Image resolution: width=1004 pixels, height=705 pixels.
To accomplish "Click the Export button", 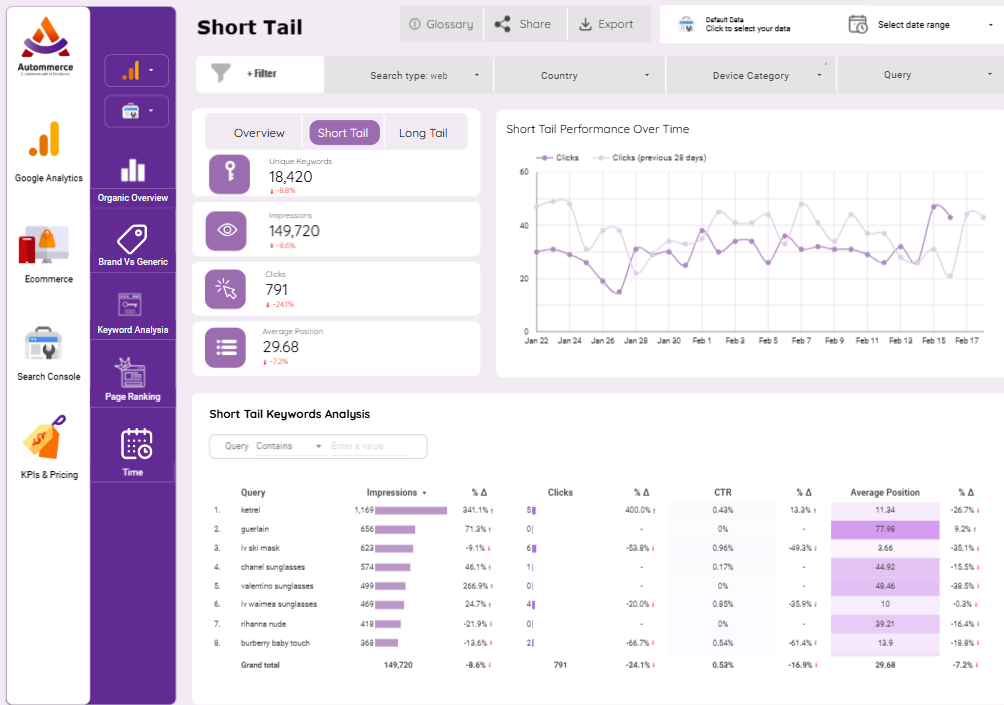I will pos(609,24).
